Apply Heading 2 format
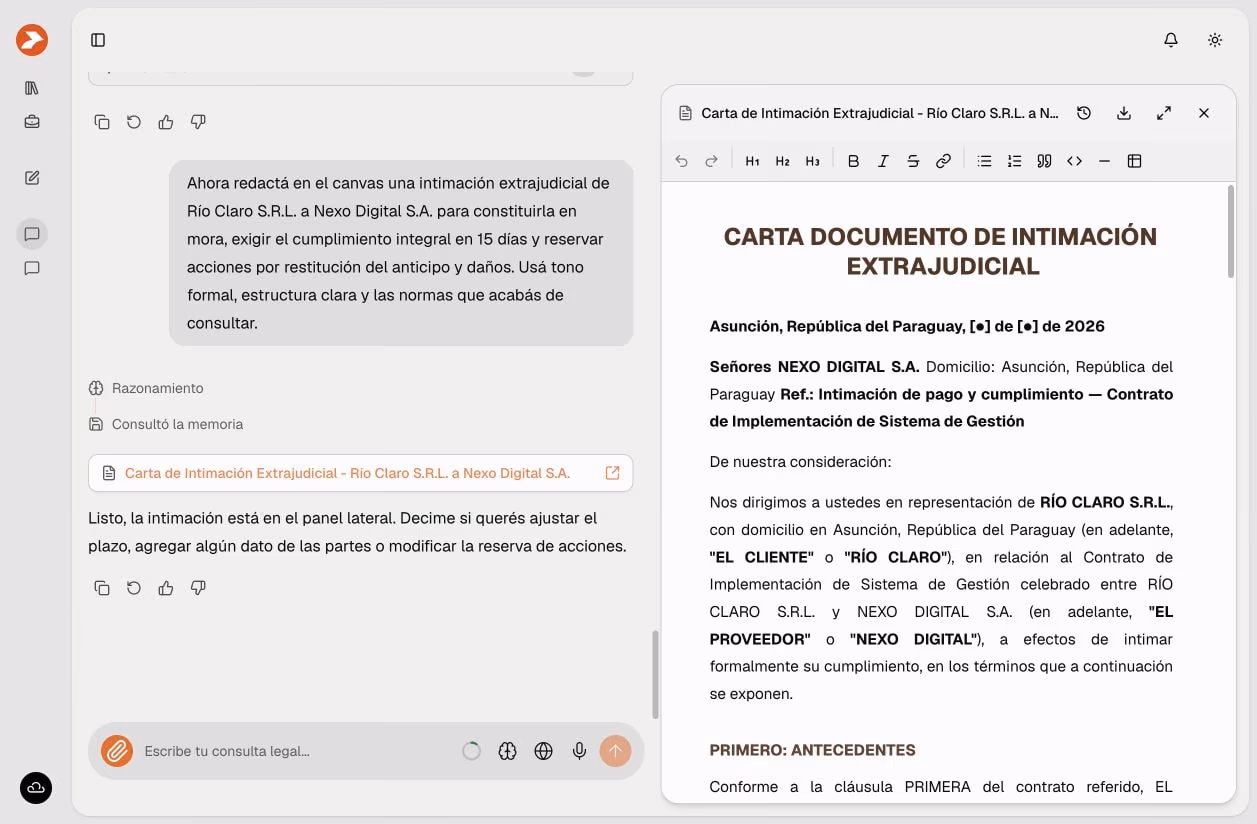Viewport: 1257px width, 824px height. 783,161
